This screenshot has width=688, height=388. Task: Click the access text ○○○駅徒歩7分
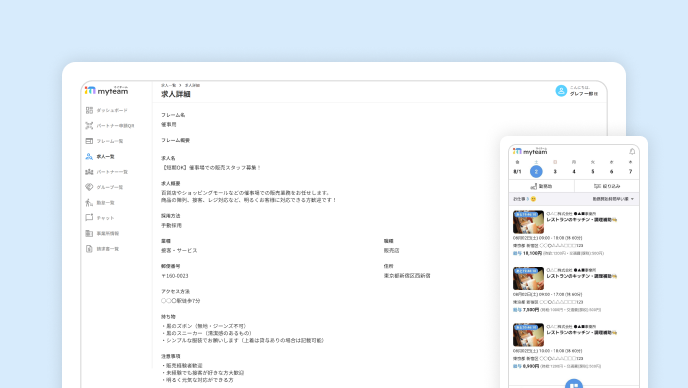(x=180, y=301)
